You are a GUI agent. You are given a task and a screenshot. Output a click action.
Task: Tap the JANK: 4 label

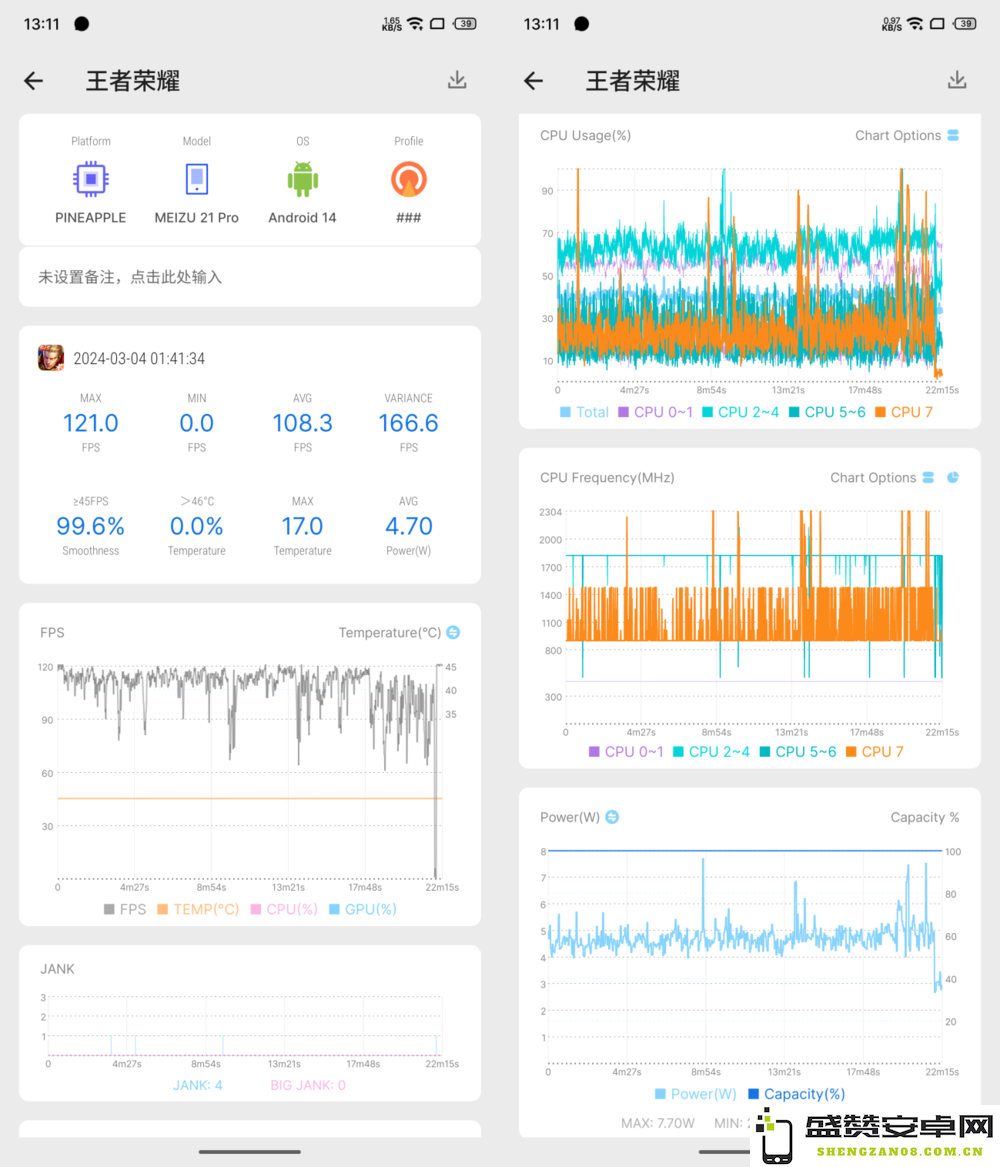click(197, 1085)
